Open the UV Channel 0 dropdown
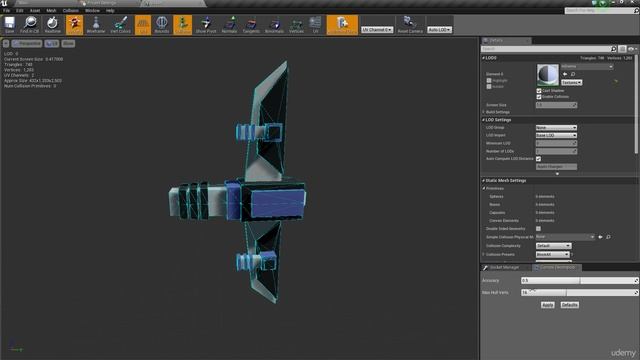This screenshot has width=640, height=360. click(377, 30)
